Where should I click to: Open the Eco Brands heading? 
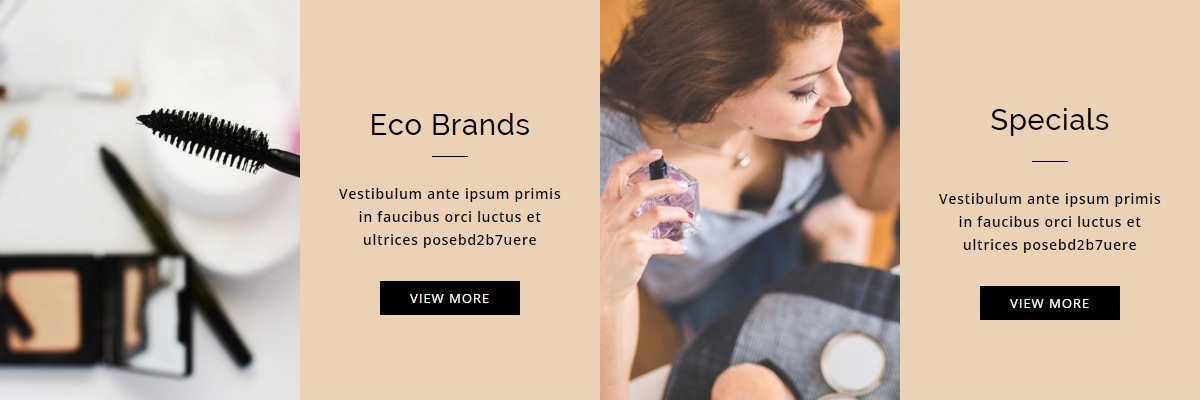click(450, 125)
